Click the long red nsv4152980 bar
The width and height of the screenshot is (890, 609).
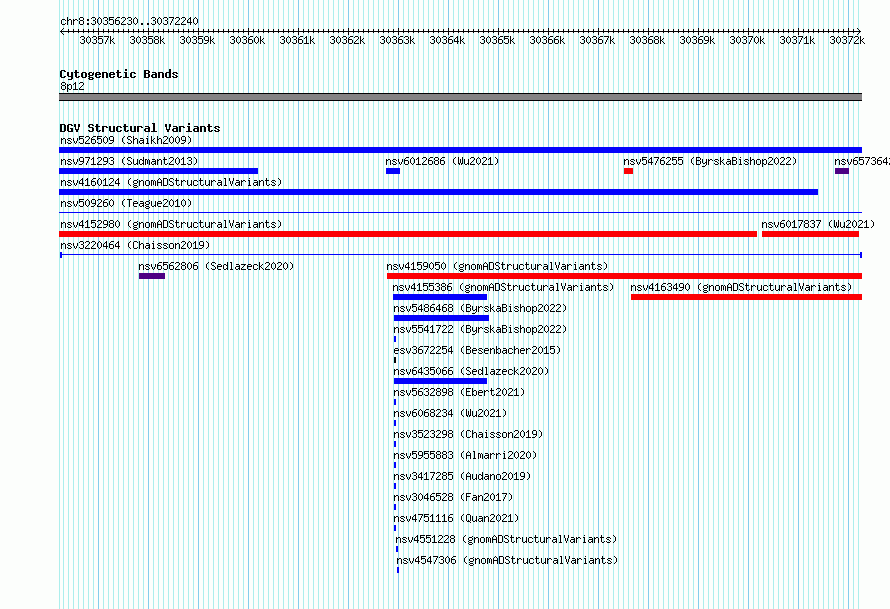[408, 234]
